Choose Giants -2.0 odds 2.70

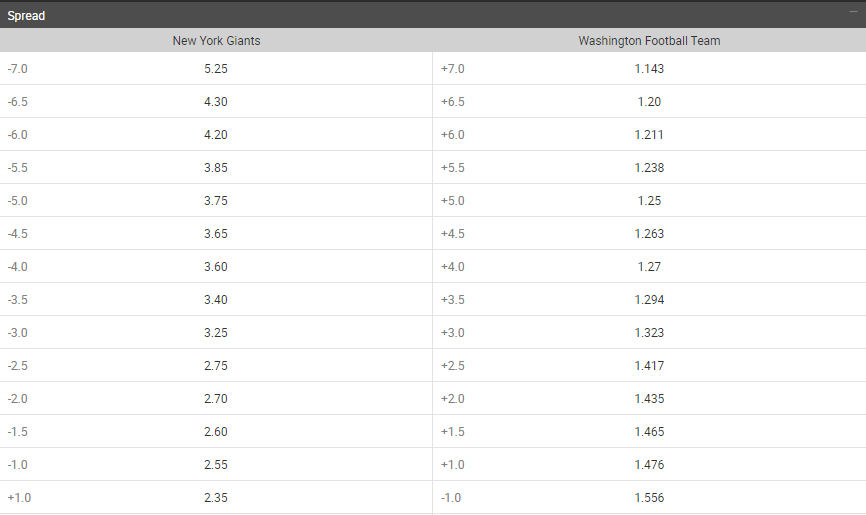click(216, 398)
